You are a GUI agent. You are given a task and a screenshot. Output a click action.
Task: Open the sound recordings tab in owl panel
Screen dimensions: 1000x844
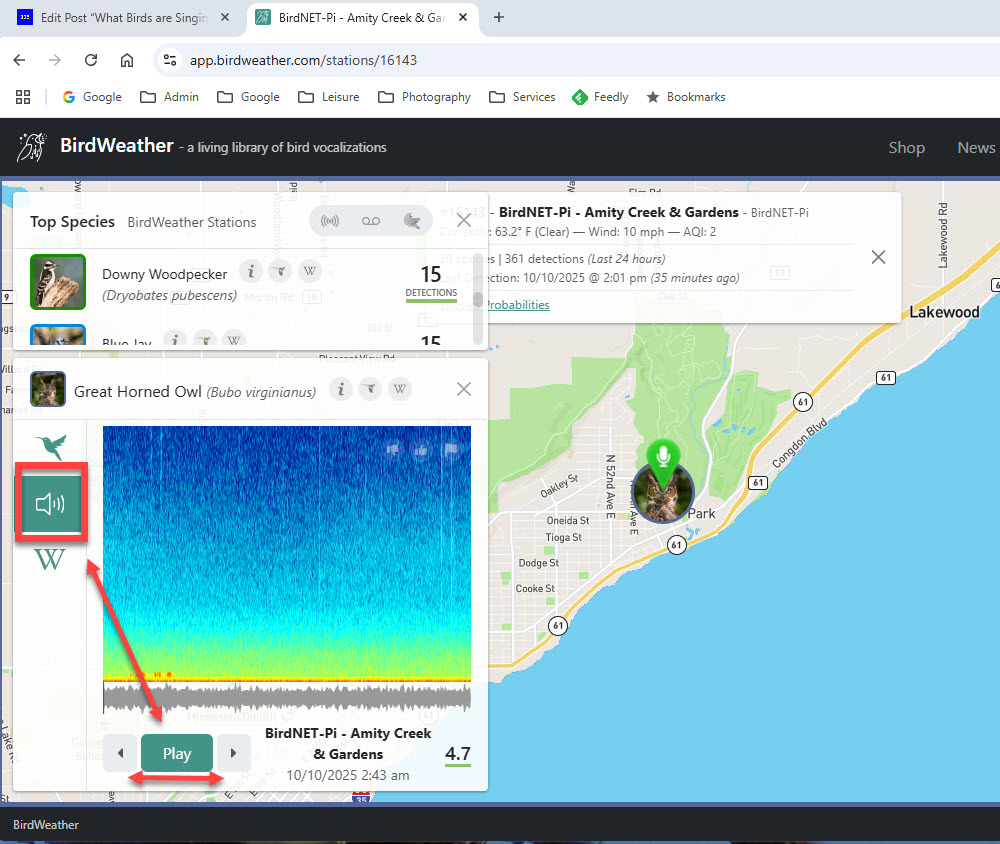50,503
